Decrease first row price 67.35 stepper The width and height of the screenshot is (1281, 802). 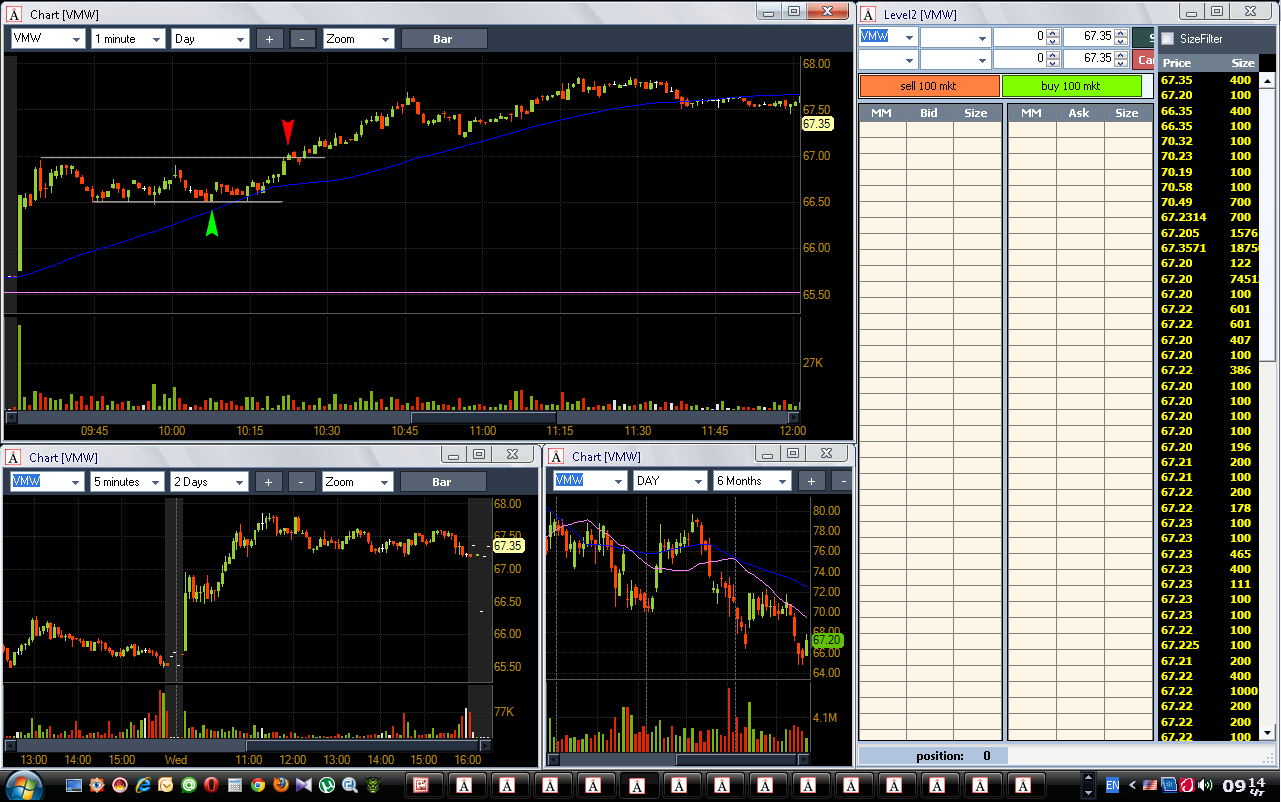1121,41
